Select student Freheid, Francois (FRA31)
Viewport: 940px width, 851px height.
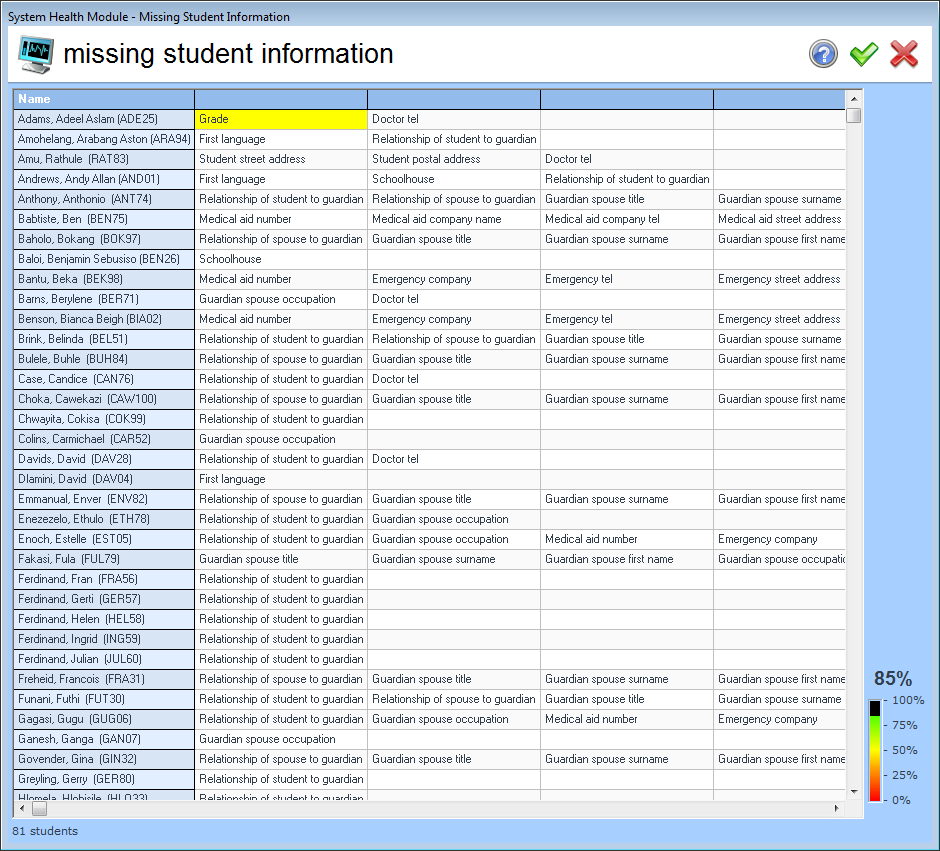(104, 679)
